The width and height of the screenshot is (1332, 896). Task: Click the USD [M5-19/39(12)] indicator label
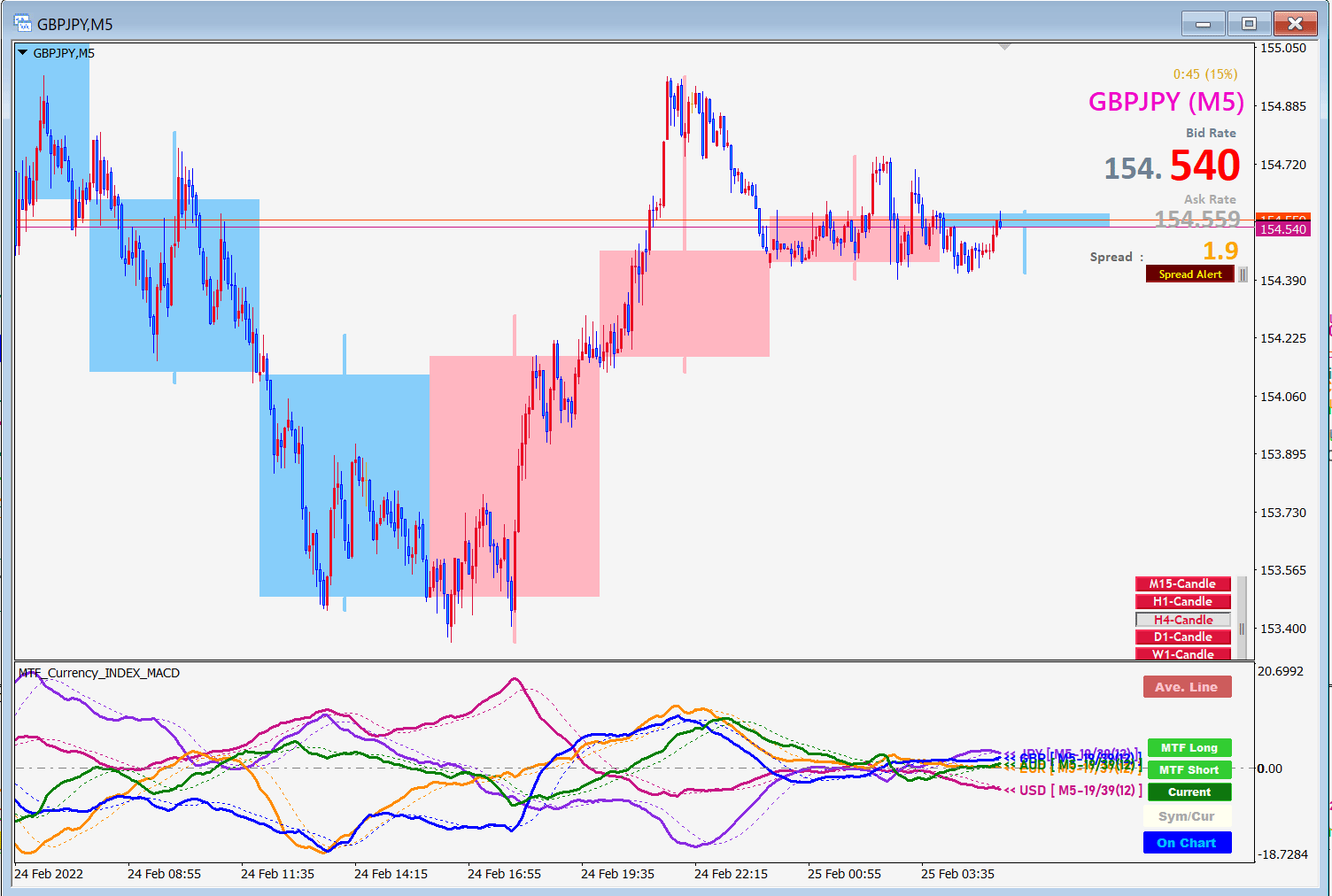1080,791
